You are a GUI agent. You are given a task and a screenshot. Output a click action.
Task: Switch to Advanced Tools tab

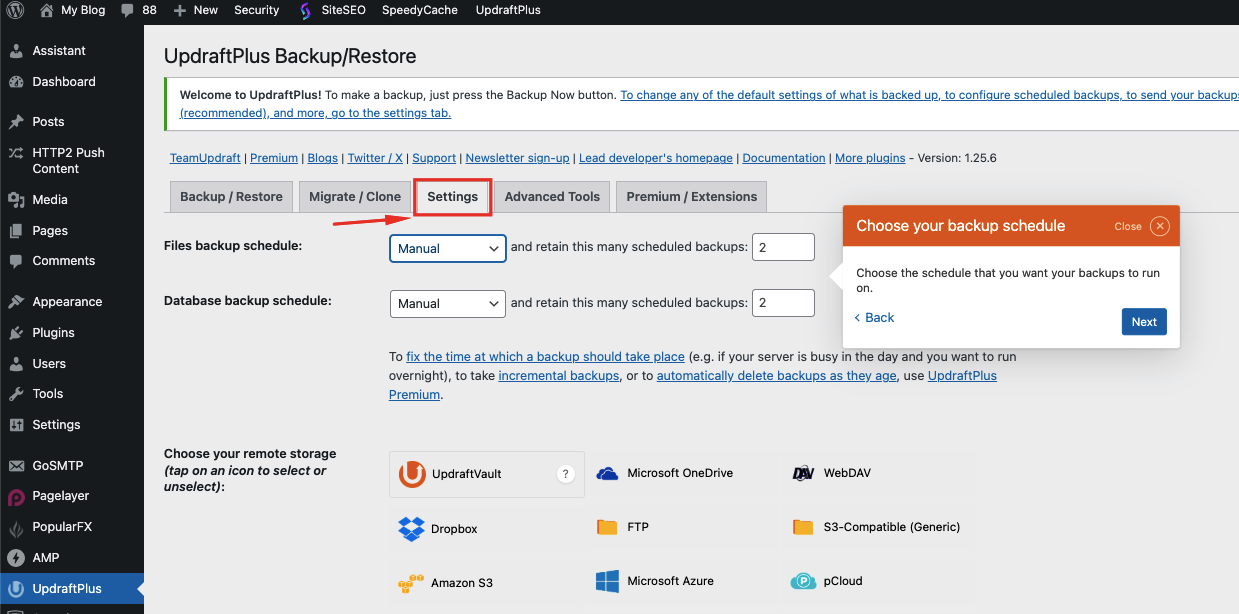coord(552,196)
